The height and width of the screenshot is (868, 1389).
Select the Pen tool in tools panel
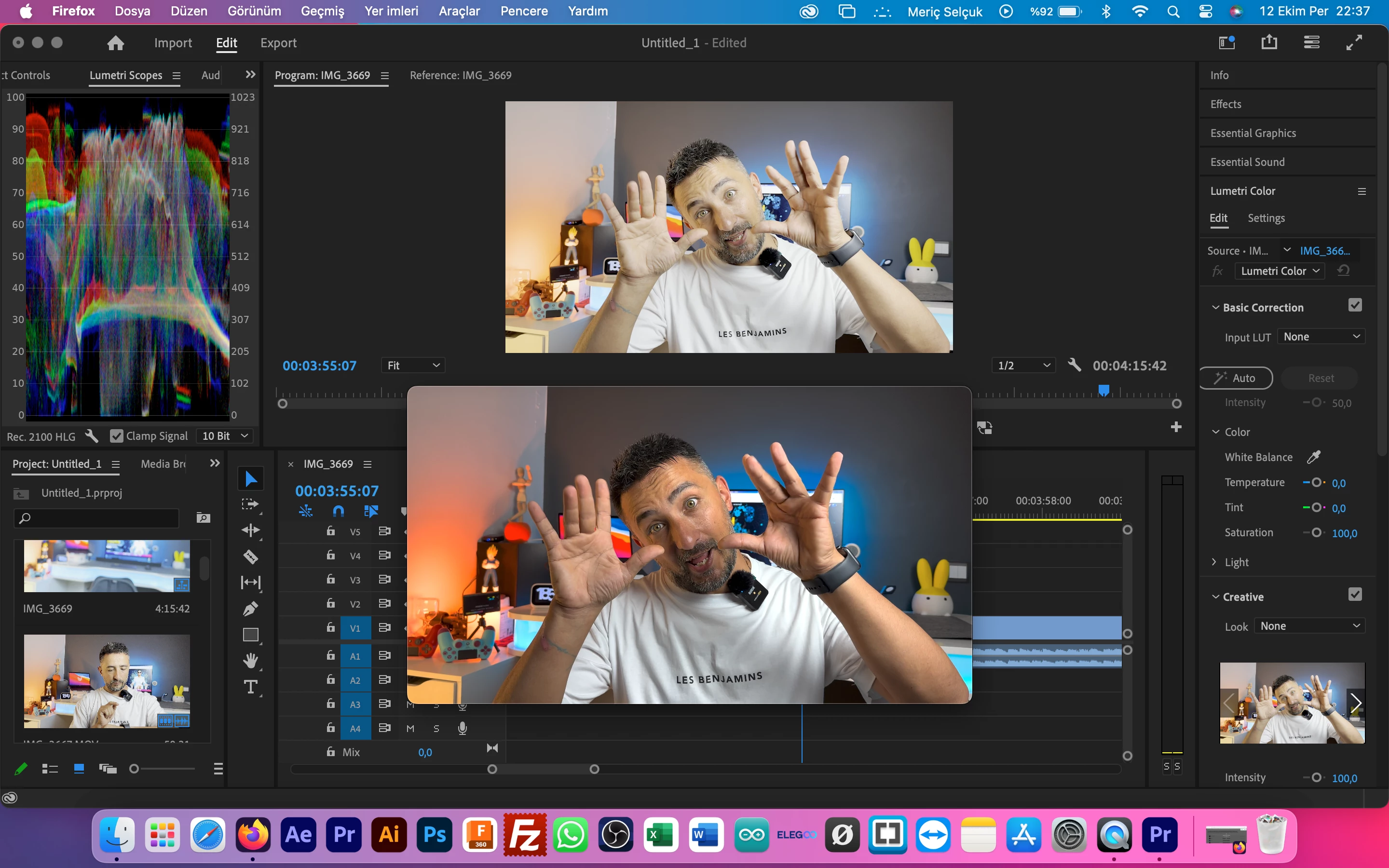click(250, 609)
